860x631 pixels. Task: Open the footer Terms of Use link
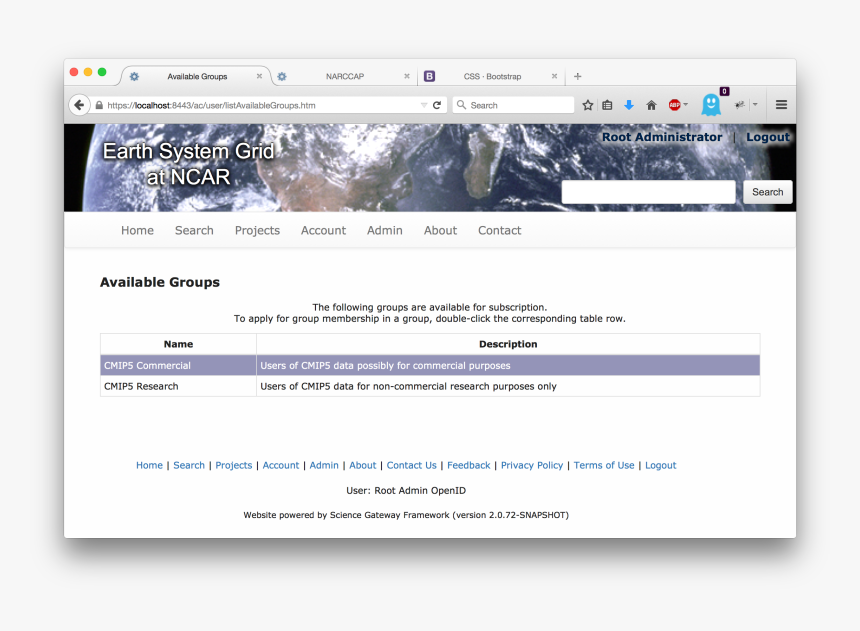(x=604, y=465)
